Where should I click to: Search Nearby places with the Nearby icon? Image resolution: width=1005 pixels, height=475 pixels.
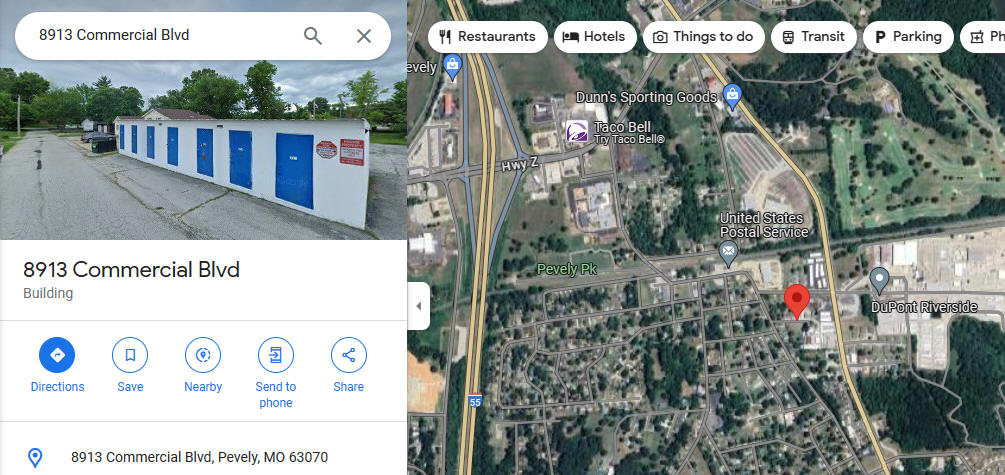coord(203,355)
